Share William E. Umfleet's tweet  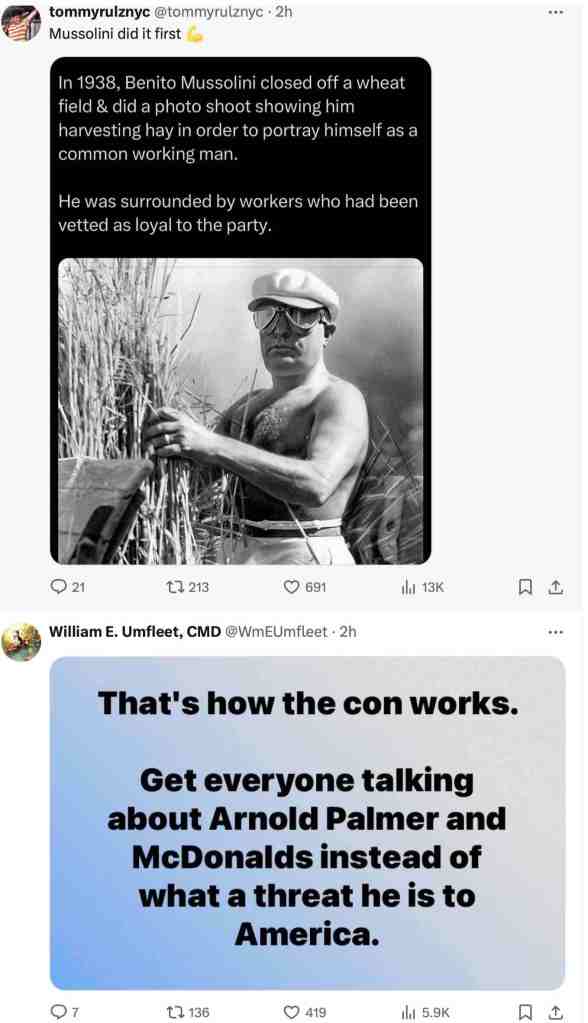pyautogui.click(x=555, y=1012)
